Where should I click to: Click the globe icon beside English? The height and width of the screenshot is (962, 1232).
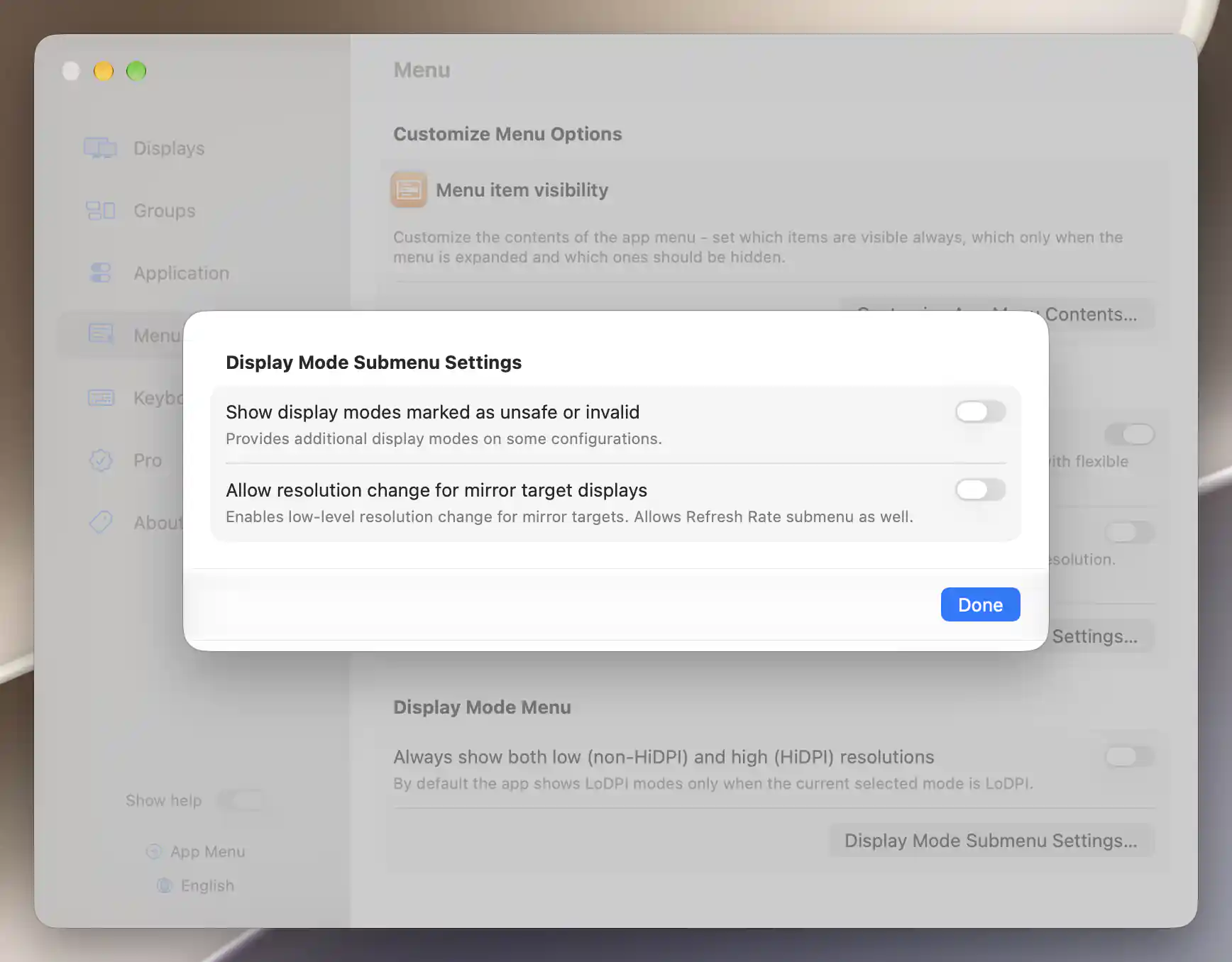coord(165,885)
